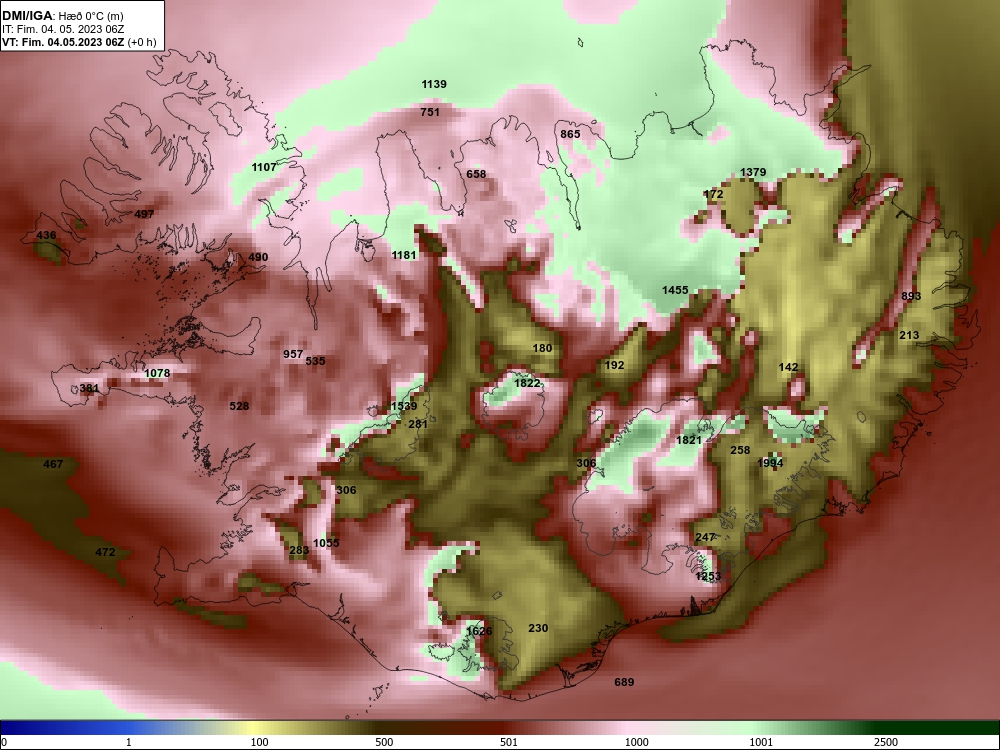Click the map value 1139
The height and width of the screenshot is (750, 1000).
click(x=434, y=84)
